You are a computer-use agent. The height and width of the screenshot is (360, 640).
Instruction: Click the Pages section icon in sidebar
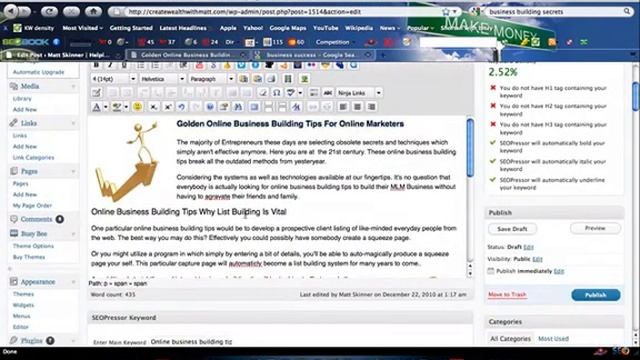(14, 171)
